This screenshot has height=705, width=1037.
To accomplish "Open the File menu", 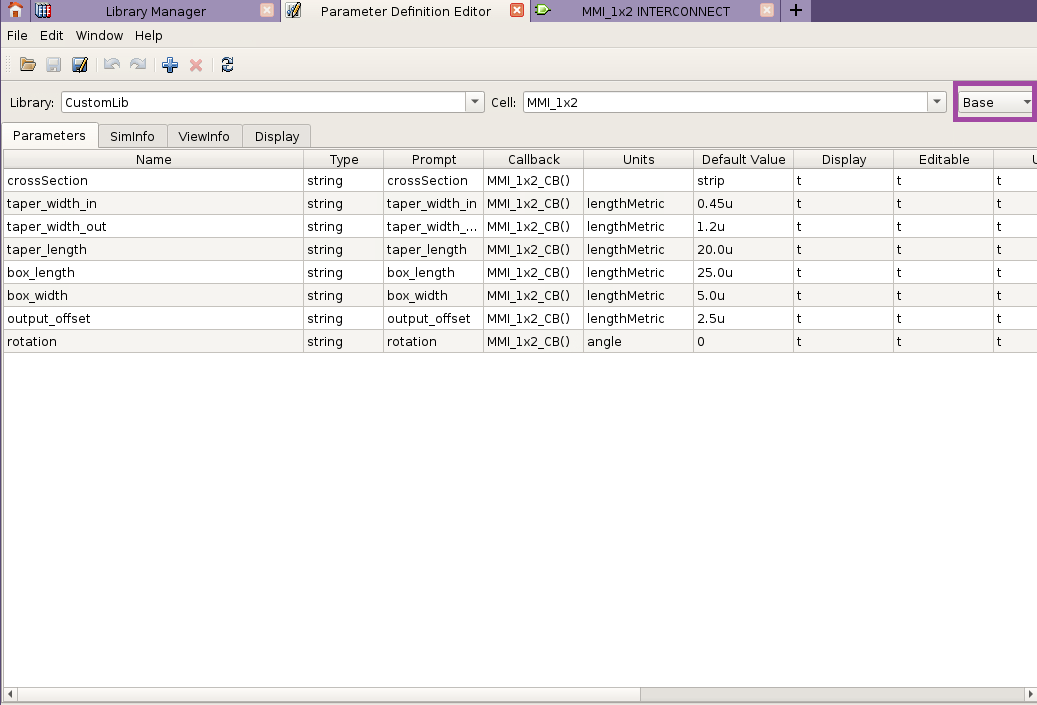I will click(17, 36).
